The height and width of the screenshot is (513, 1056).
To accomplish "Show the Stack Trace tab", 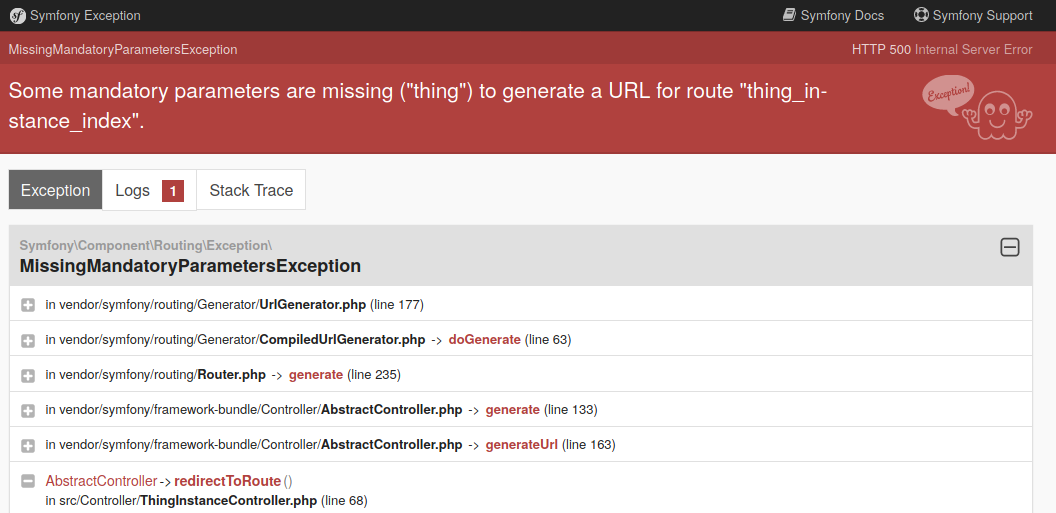I will point(251,190).
